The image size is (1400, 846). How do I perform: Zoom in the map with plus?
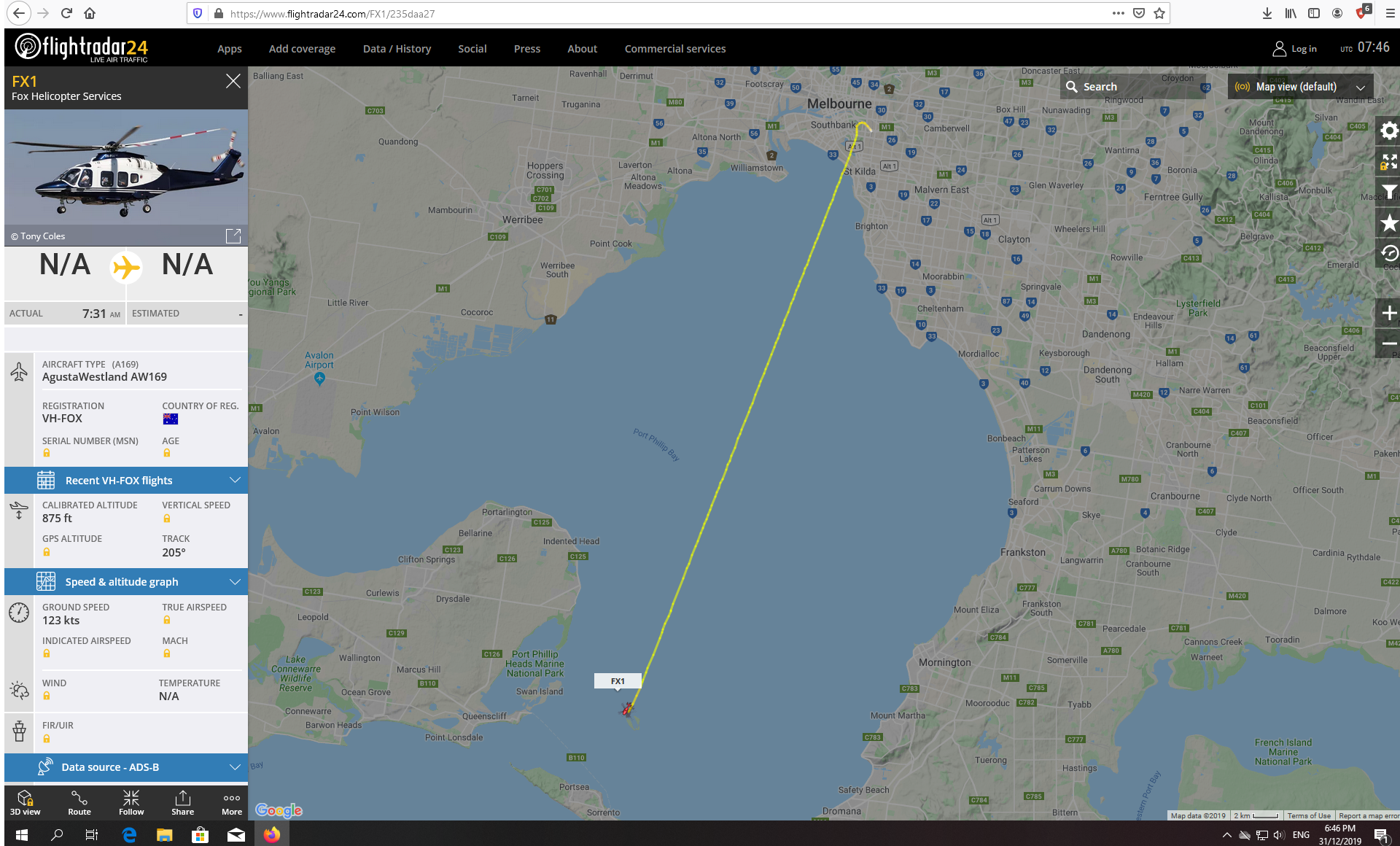pyautogui.click(x=1389, y=314)
